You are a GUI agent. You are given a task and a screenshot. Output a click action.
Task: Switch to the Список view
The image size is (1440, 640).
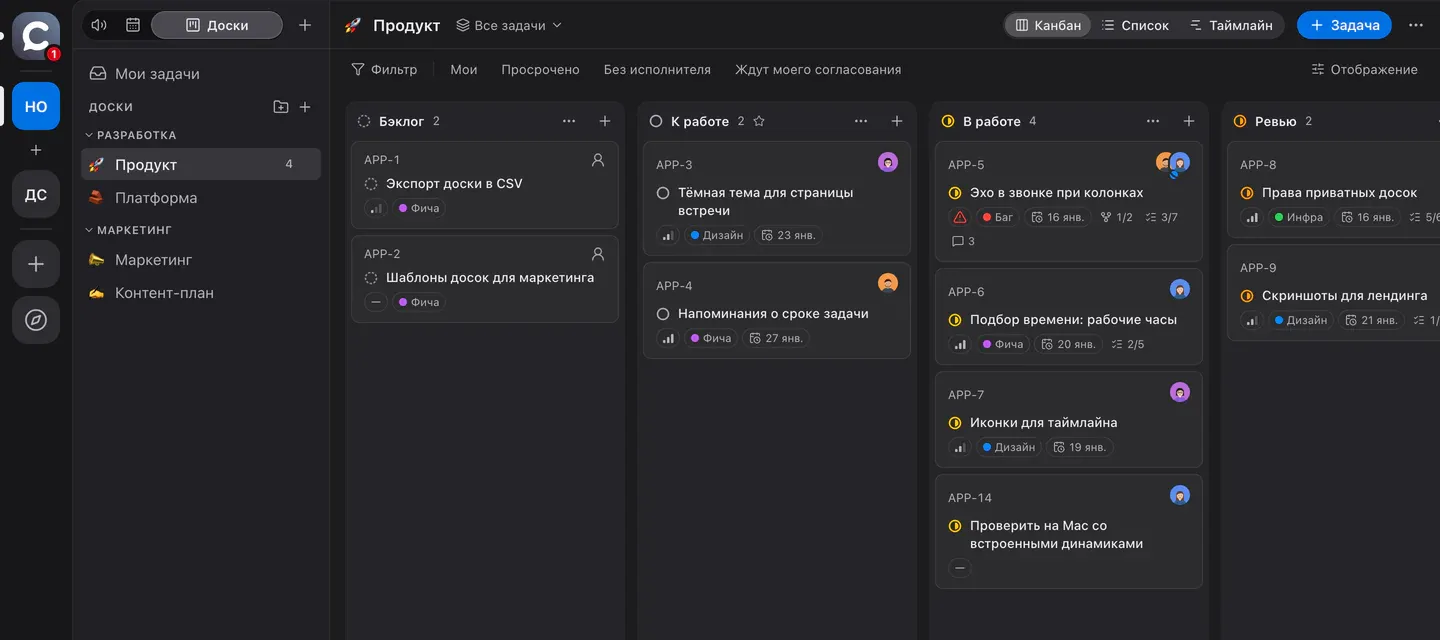click(x=1135, y=25)
